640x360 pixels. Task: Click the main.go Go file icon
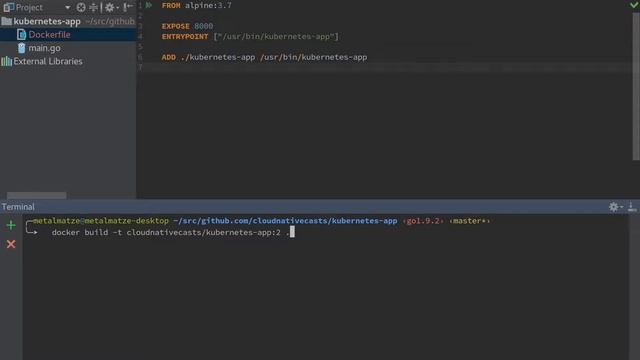pos(22,48)
